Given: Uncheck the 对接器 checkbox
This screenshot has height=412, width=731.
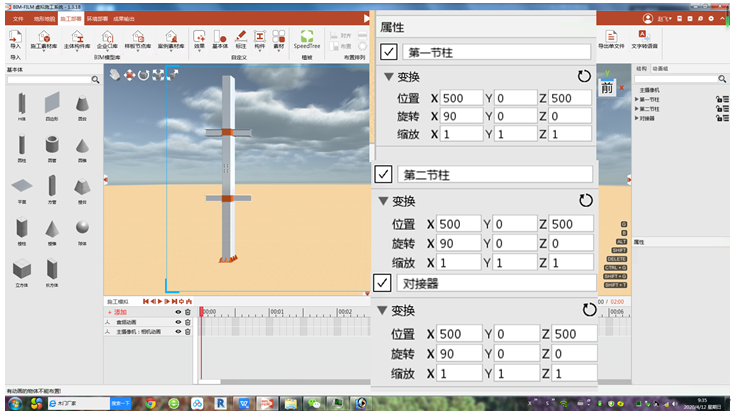Looking at the screenshot, I should pos(382,282).
